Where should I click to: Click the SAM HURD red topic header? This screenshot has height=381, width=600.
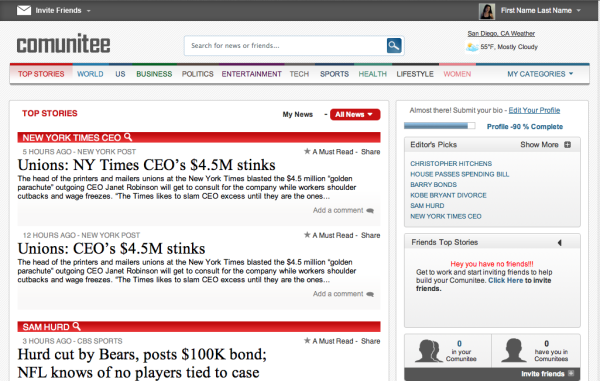[199, 327]
